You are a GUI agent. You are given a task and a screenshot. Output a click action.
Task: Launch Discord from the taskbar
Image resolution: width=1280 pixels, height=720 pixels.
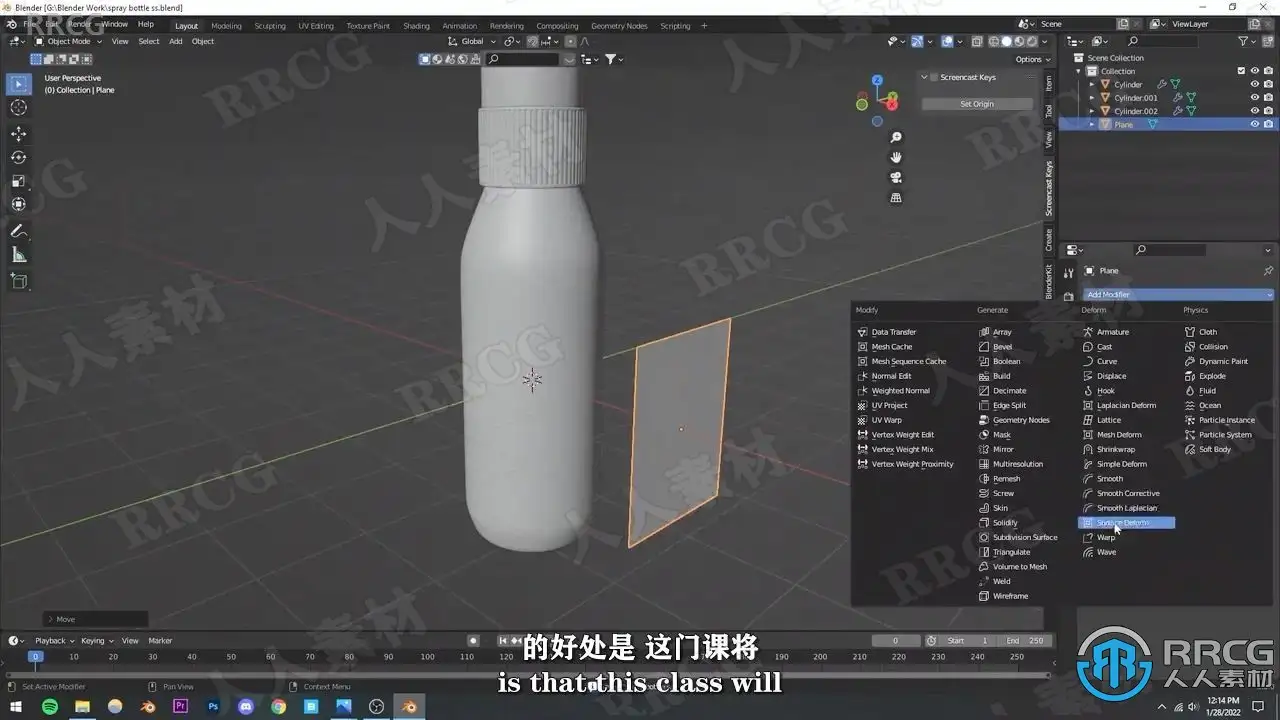tap(246, 707)
